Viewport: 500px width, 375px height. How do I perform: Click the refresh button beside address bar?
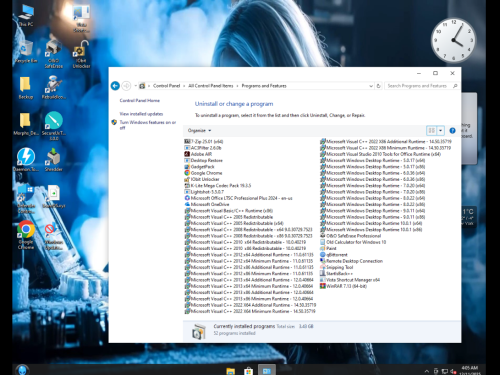point(379,86)
